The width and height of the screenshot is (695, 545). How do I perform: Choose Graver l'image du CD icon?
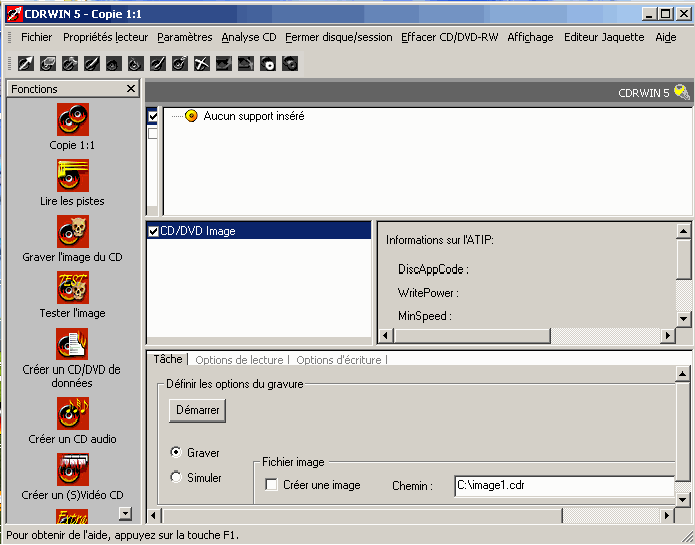click(73, 231)
